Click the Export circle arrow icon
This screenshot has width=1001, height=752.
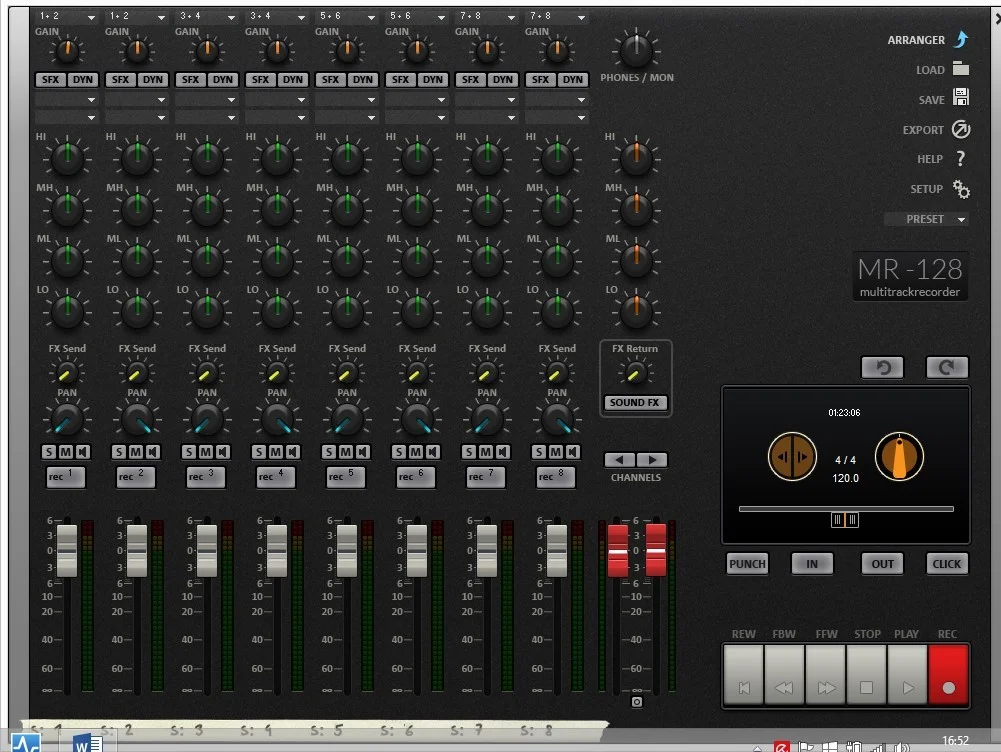961,129
